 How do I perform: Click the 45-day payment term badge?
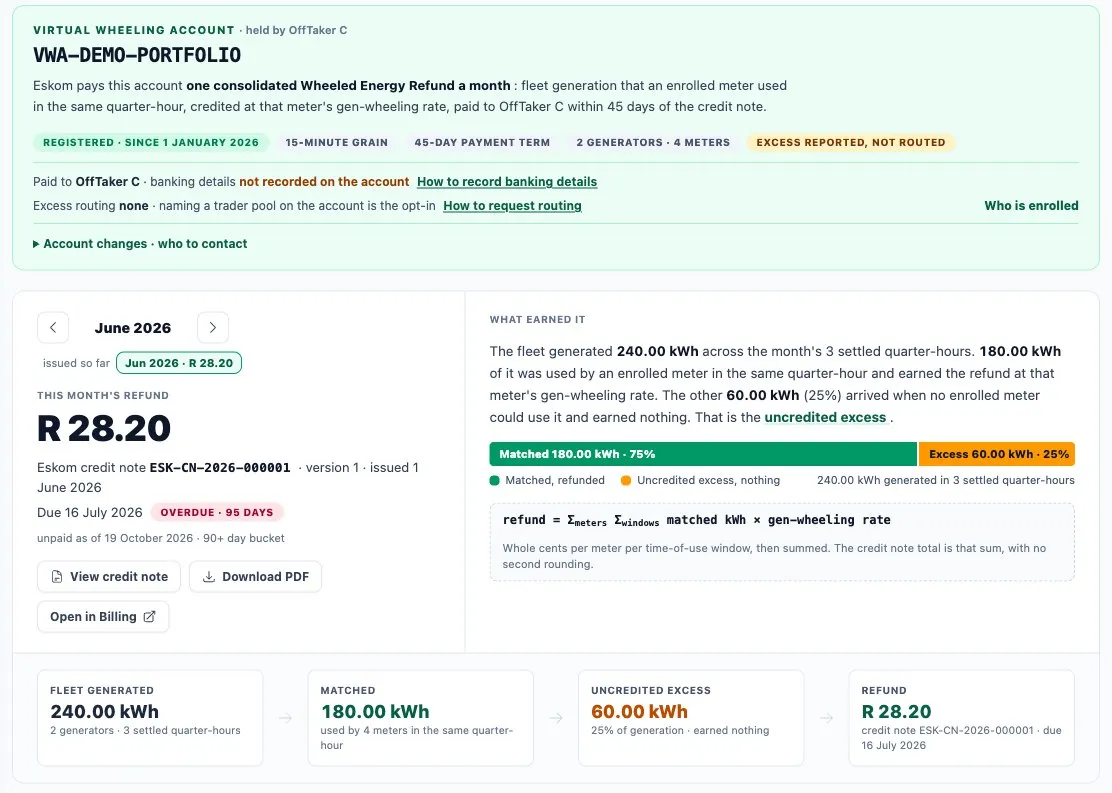482,143
